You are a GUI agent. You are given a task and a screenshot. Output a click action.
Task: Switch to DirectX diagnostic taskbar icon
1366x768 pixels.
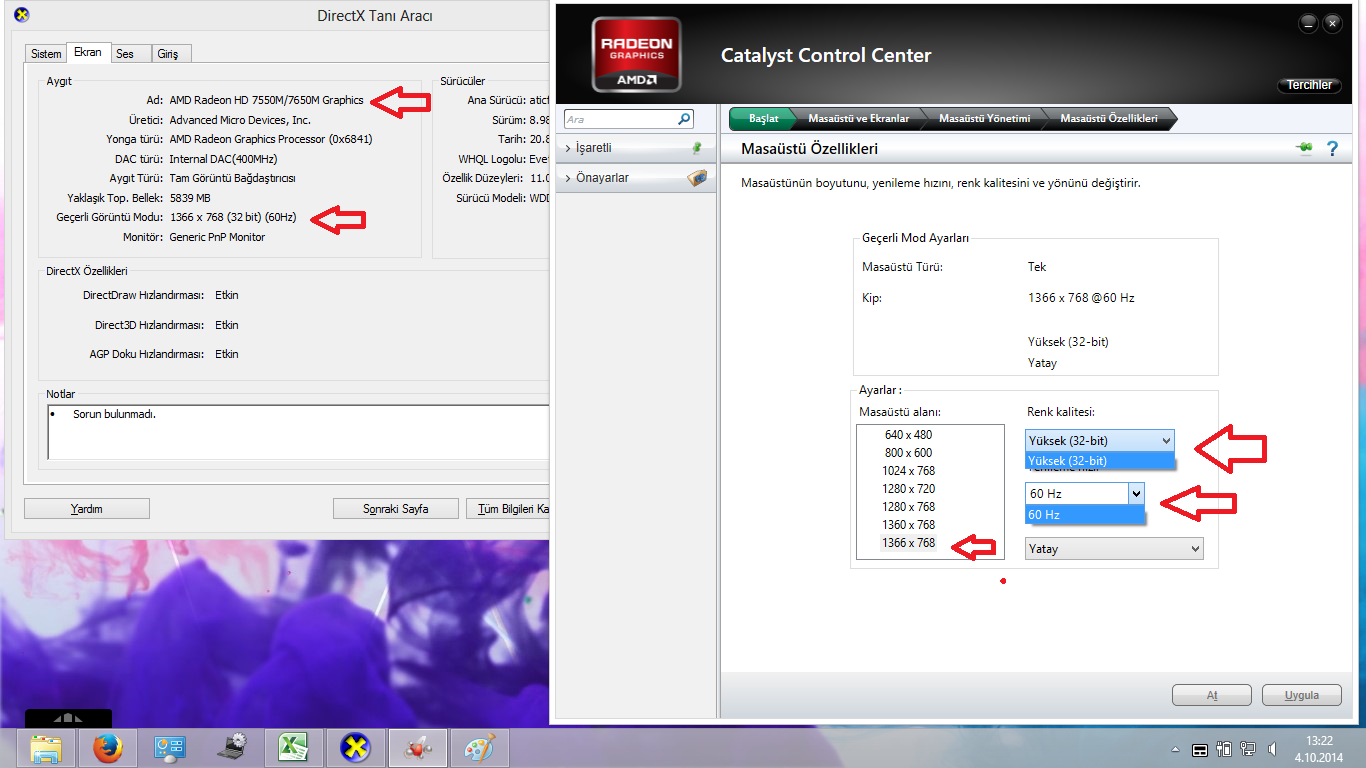point(355,747)
